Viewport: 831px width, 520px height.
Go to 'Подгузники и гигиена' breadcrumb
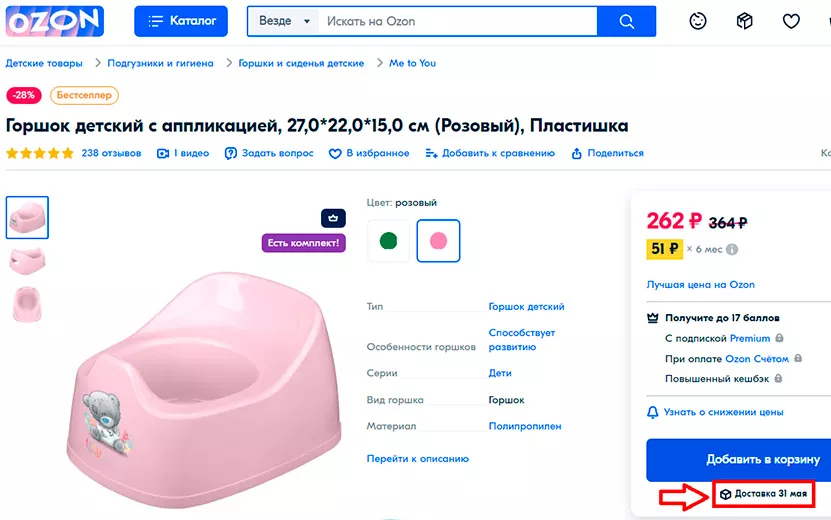[160, 63]
